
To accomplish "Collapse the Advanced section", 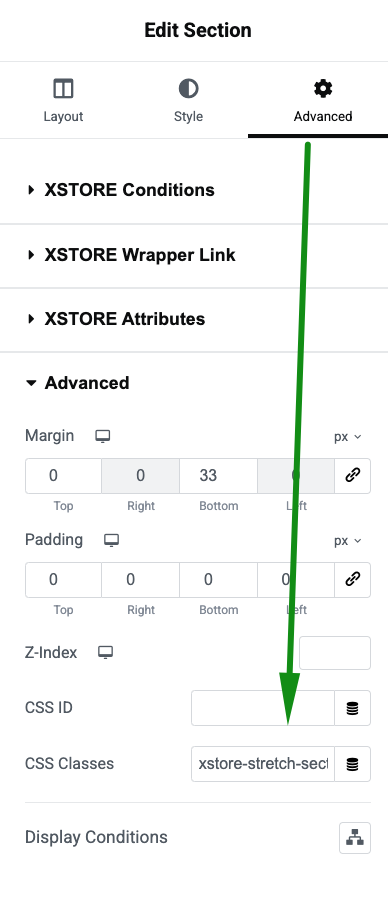I will (77, 383).
